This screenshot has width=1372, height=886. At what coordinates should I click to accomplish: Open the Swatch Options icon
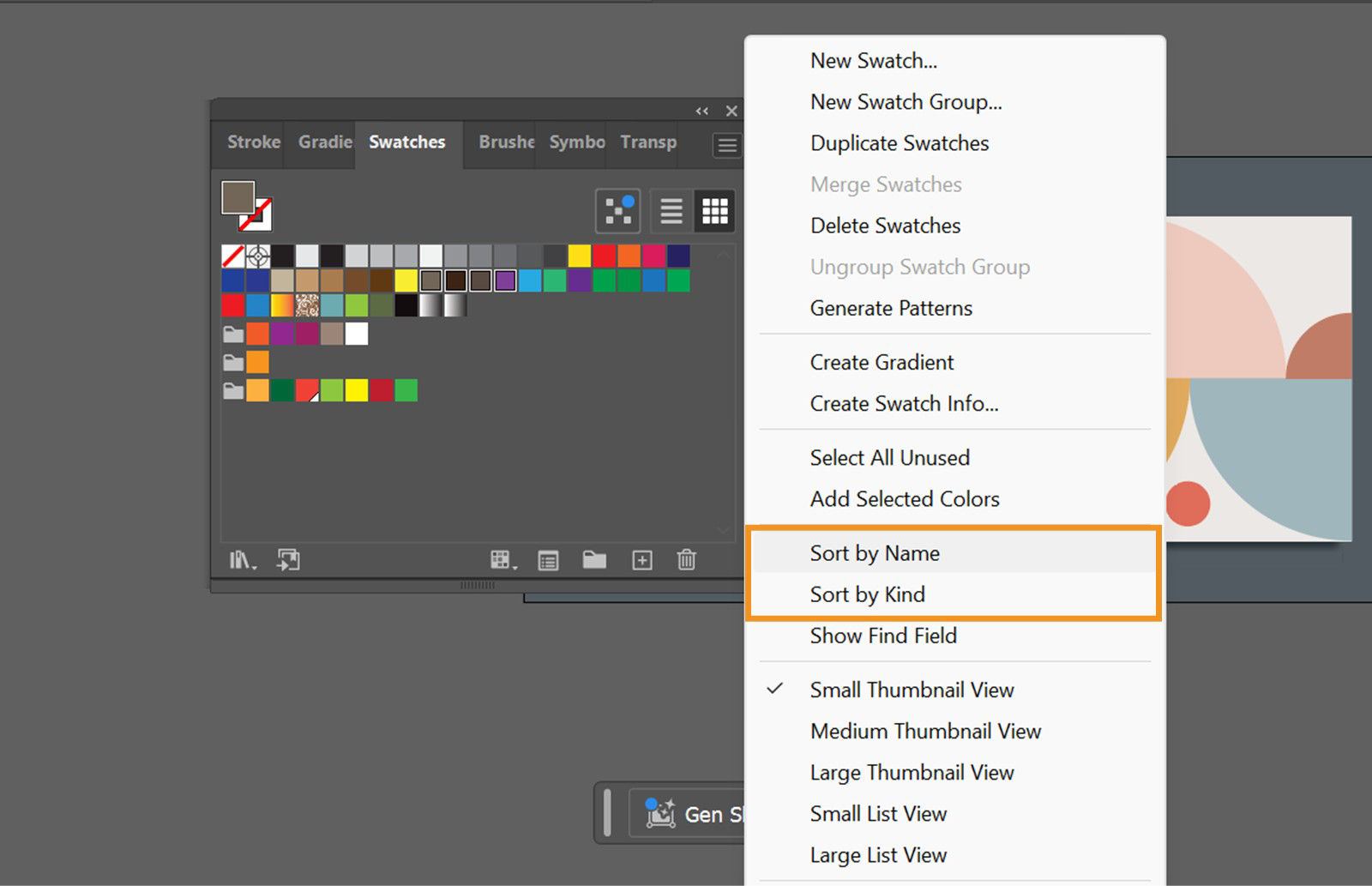(548, 561)
